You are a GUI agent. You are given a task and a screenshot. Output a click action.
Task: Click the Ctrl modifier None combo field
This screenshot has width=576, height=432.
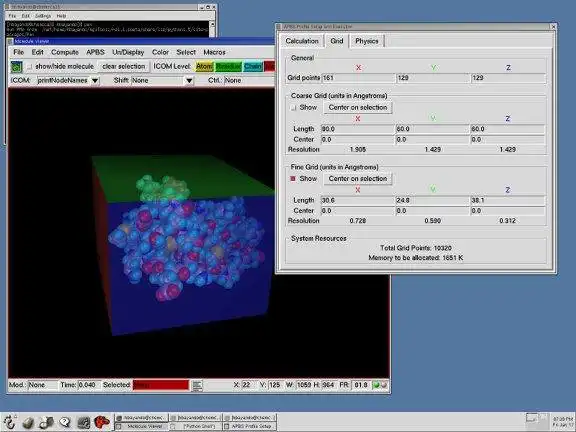coord(249,80)
